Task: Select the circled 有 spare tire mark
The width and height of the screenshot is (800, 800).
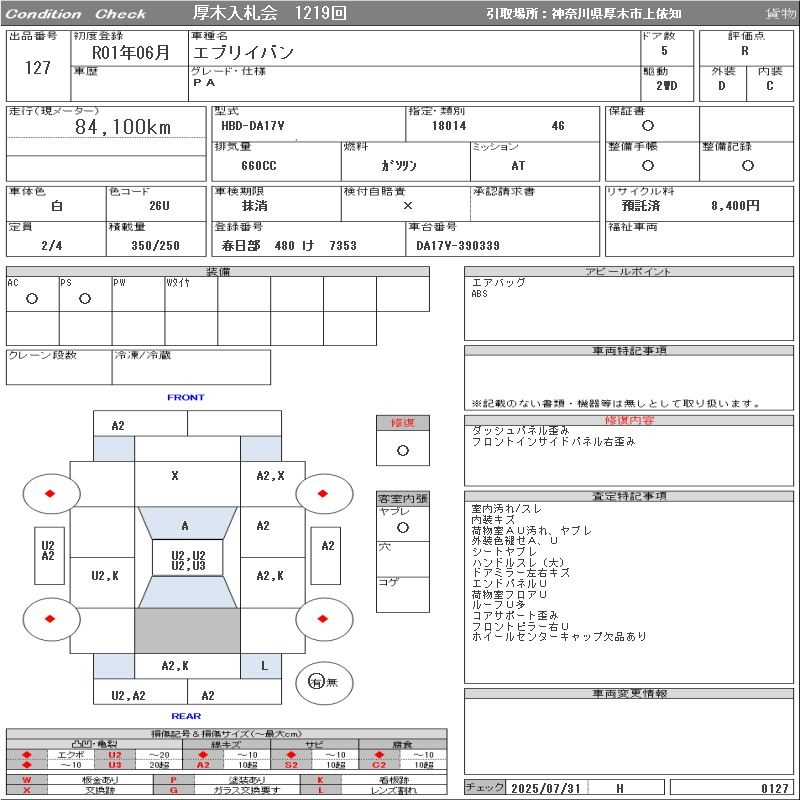Action: coord(316,682)
